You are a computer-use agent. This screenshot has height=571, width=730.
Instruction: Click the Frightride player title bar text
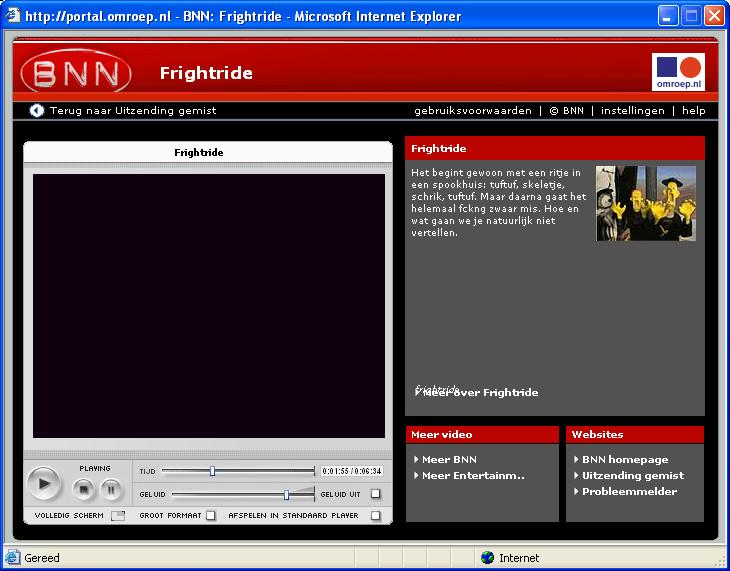coord(199,152)
